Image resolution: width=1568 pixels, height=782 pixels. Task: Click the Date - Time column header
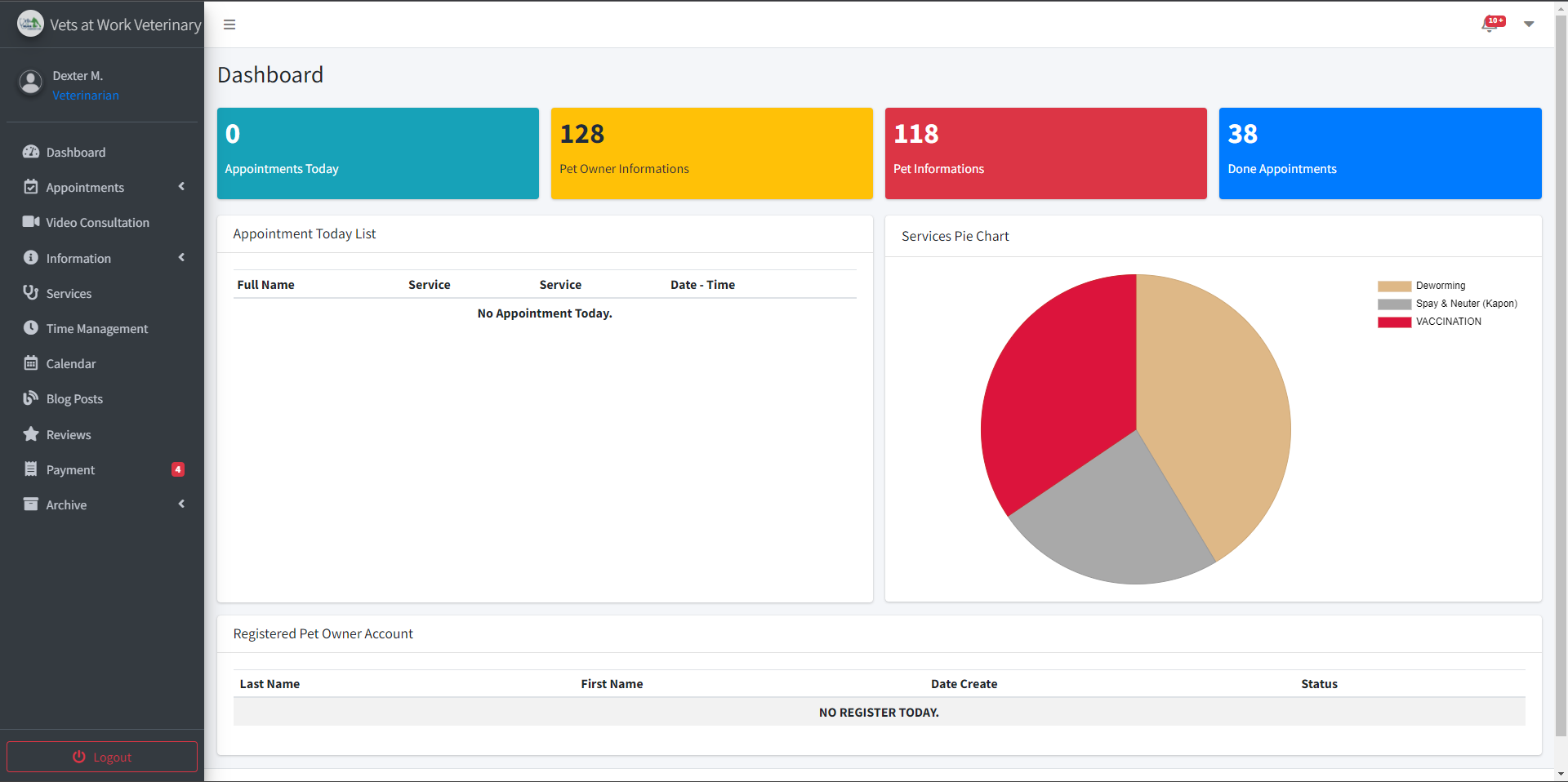[702, 285]
